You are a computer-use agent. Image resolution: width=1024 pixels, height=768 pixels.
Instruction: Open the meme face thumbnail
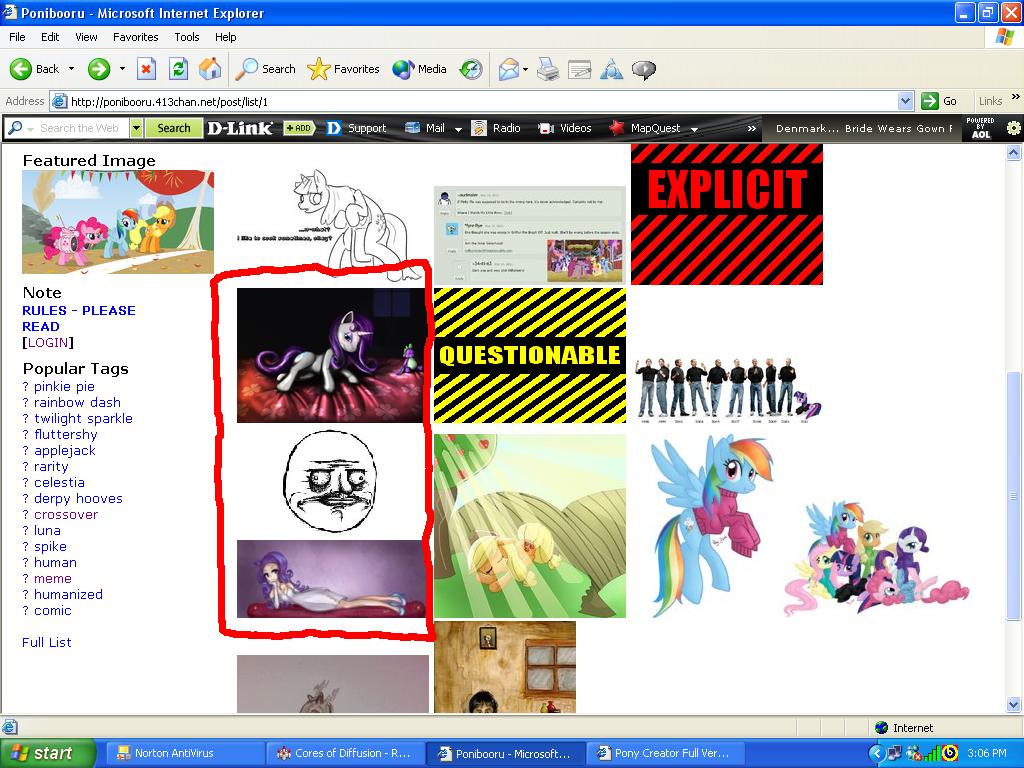tap(330, 481)
